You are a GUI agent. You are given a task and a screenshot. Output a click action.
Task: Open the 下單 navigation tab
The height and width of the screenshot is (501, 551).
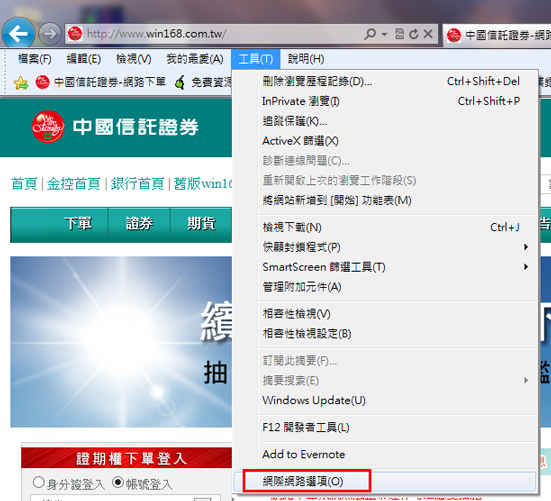[x=78, y=224]
